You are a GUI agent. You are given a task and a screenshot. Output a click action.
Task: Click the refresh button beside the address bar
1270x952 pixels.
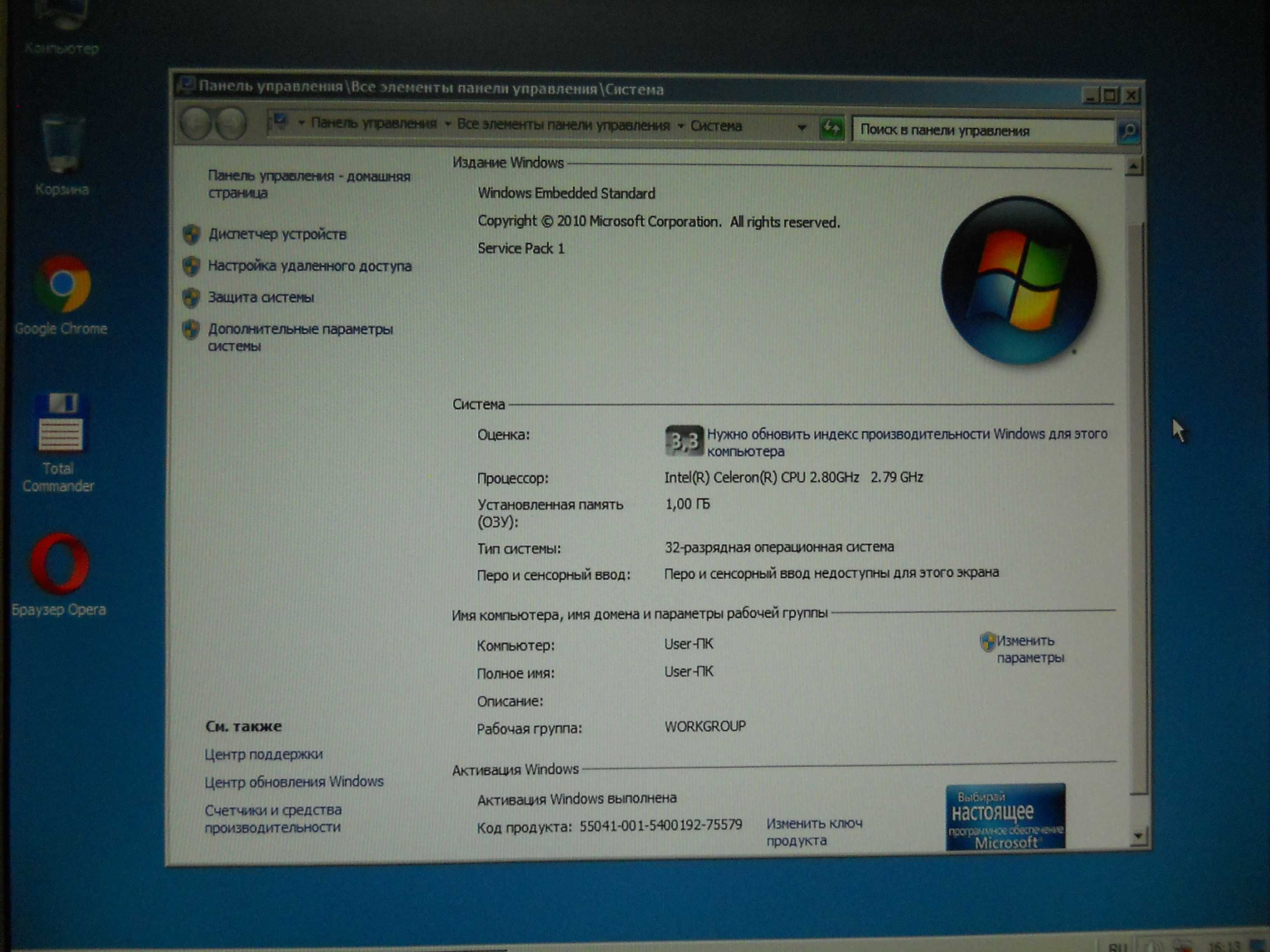(831, 128)
